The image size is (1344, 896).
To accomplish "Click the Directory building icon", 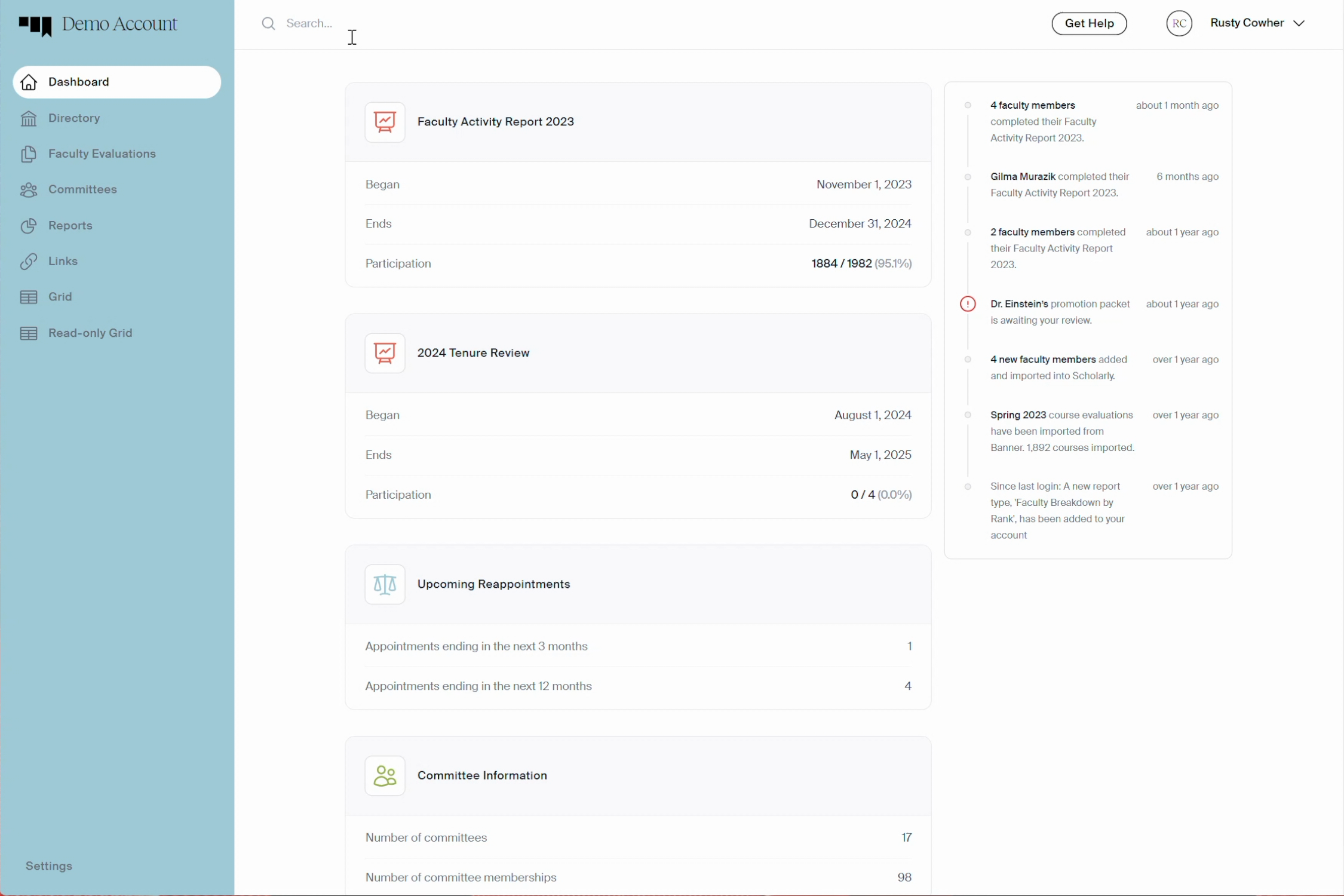I will pyautogui.click(x=29, y=118).
